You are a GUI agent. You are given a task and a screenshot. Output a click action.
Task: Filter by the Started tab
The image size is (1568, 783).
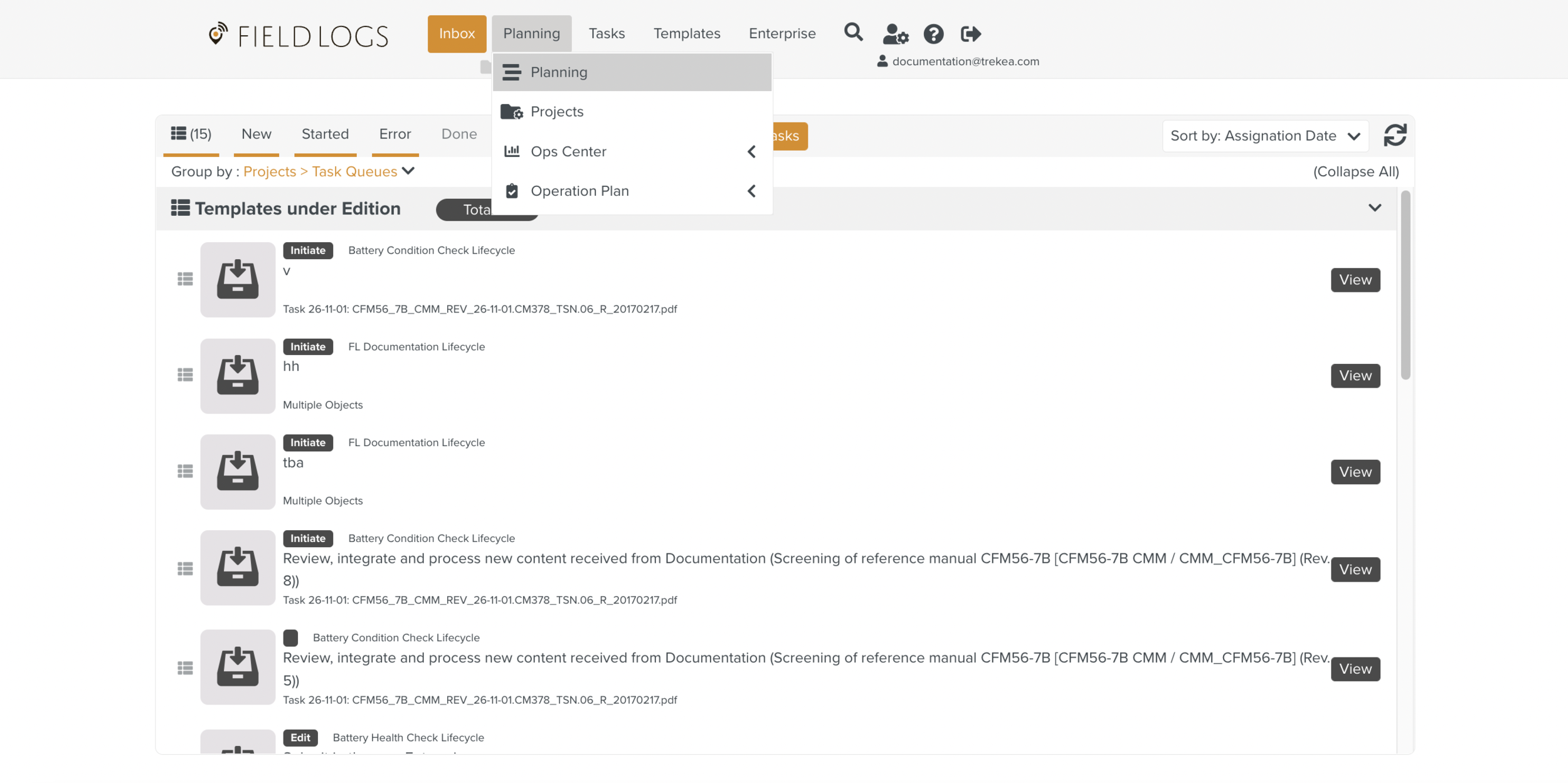point(325,134)
